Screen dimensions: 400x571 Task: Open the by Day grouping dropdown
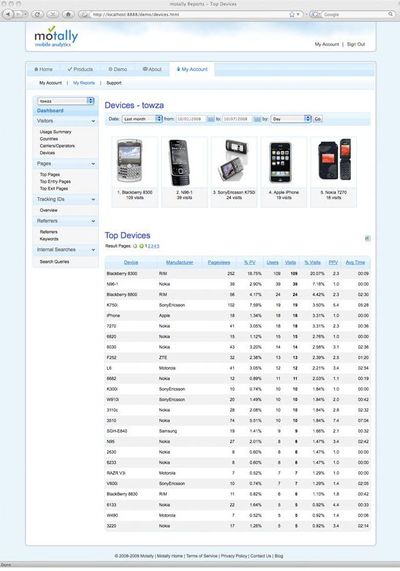point(291,119)
